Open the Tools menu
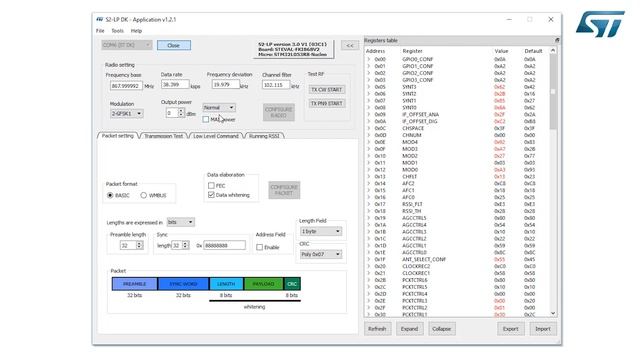640x360 pixels. 118,31
